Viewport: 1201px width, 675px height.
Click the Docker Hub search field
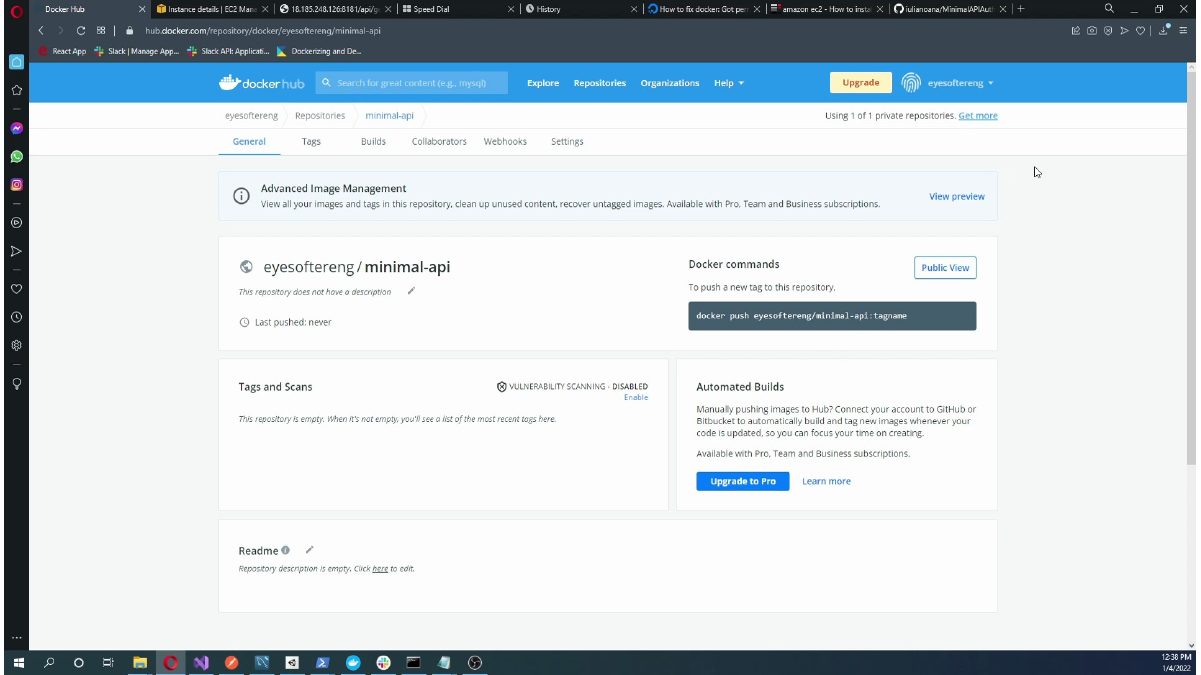412,83
